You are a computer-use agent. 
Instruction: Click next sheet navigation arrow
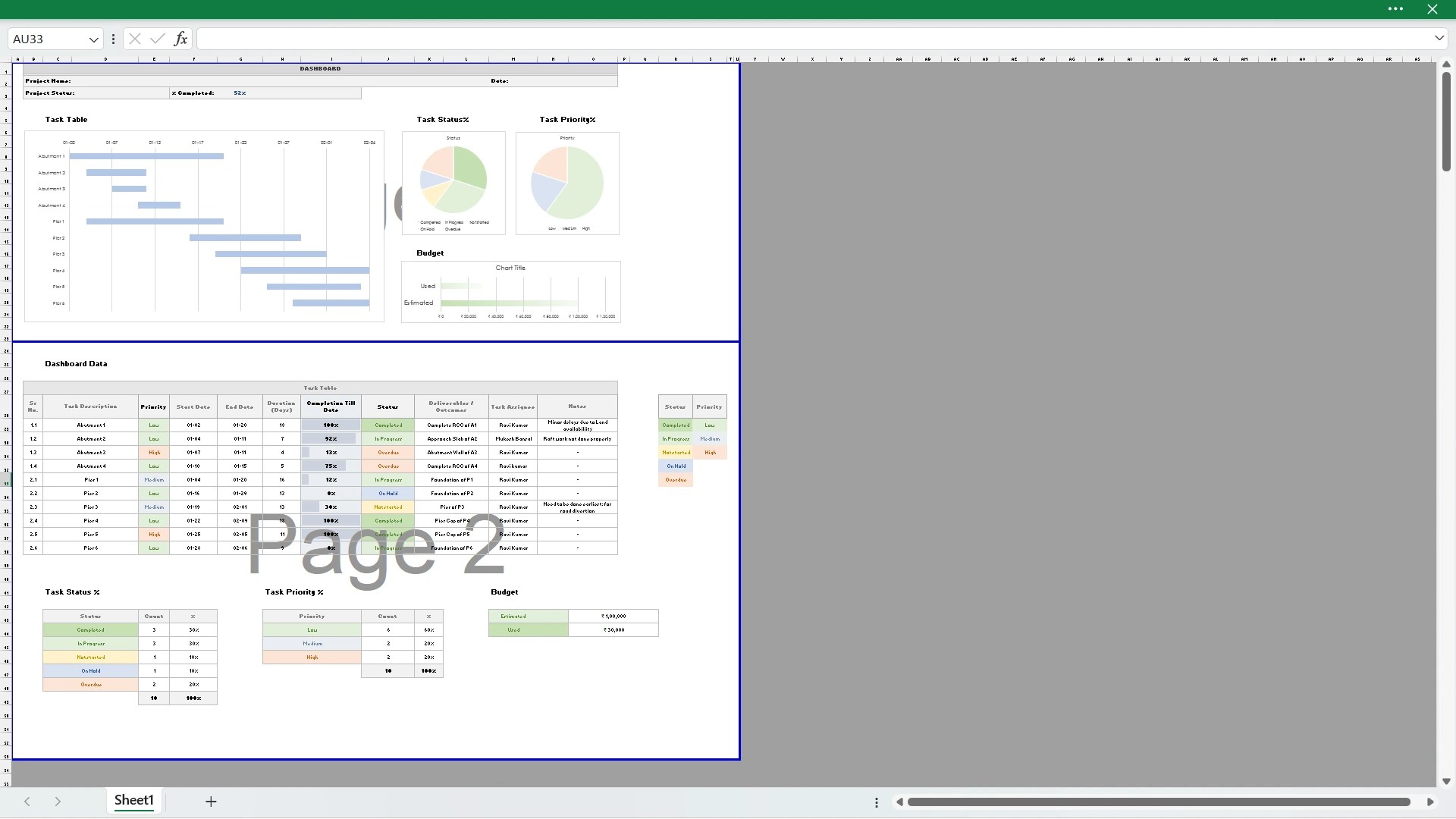[x=58, y=802]
